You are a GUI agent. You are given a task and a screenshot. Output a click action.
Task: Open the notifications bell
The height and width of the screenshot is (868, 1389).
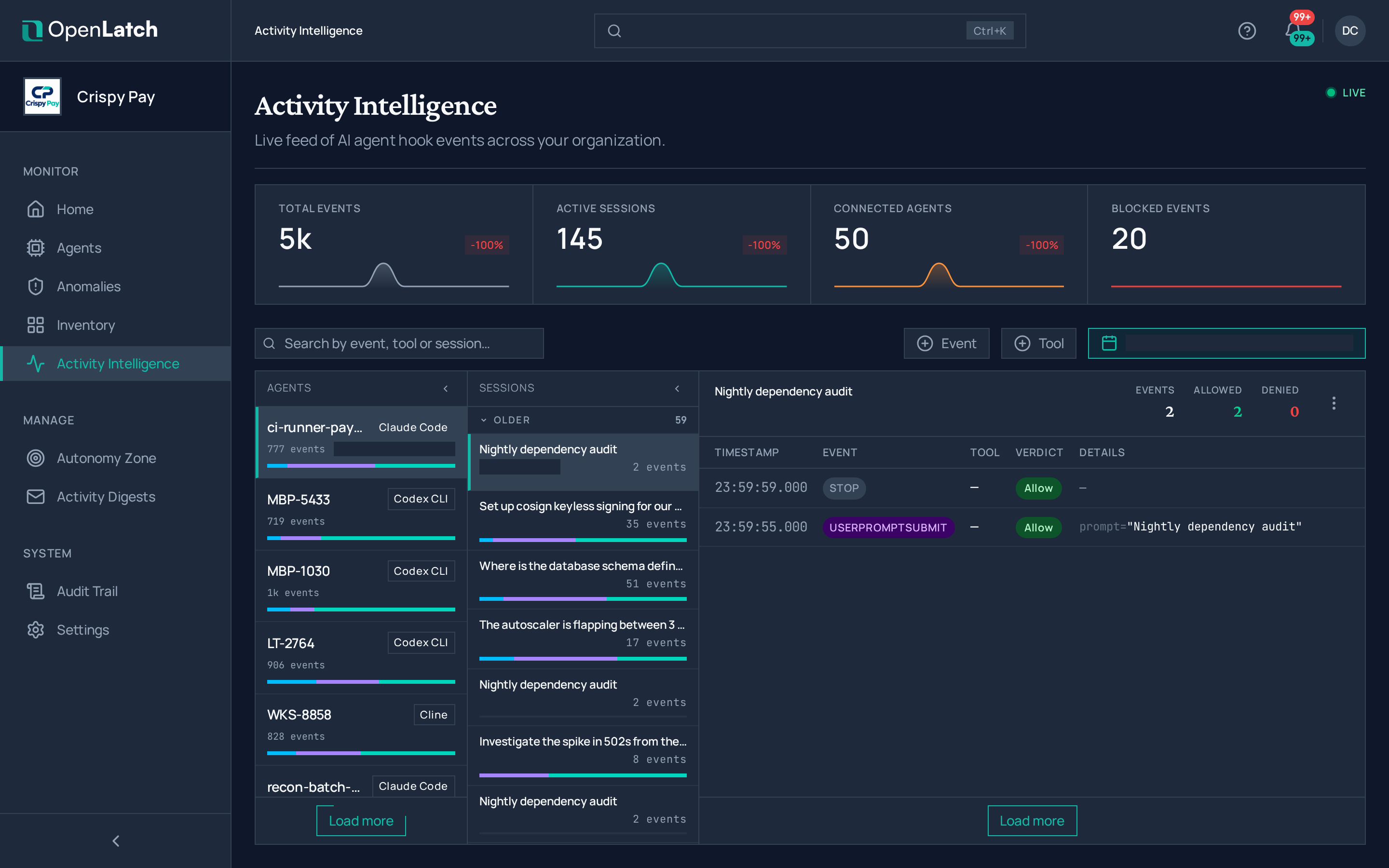tap(1293, 30)
